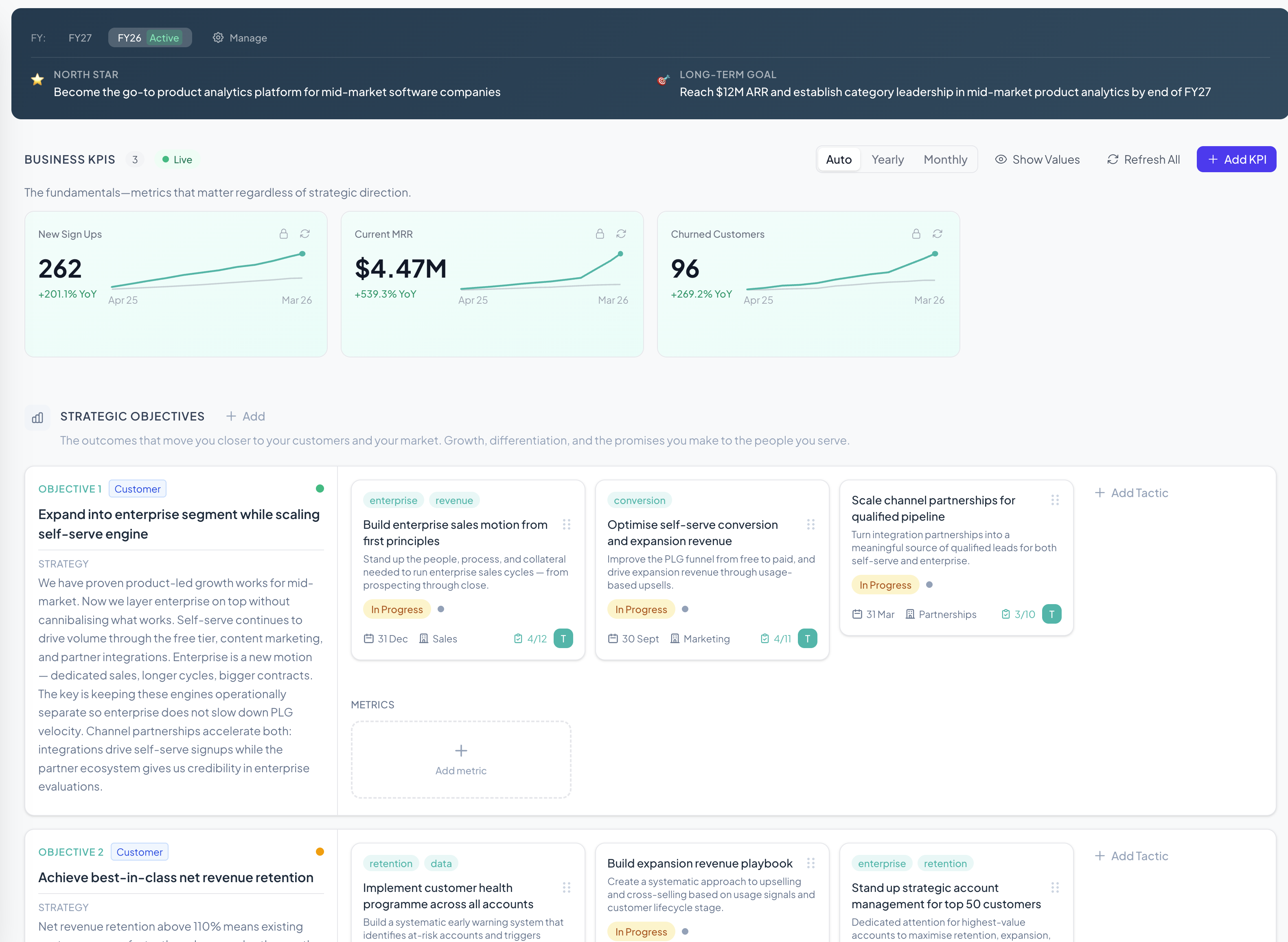
Task: Click drag handle on Build enterprise sales tactic
Action: click(566, 524)
